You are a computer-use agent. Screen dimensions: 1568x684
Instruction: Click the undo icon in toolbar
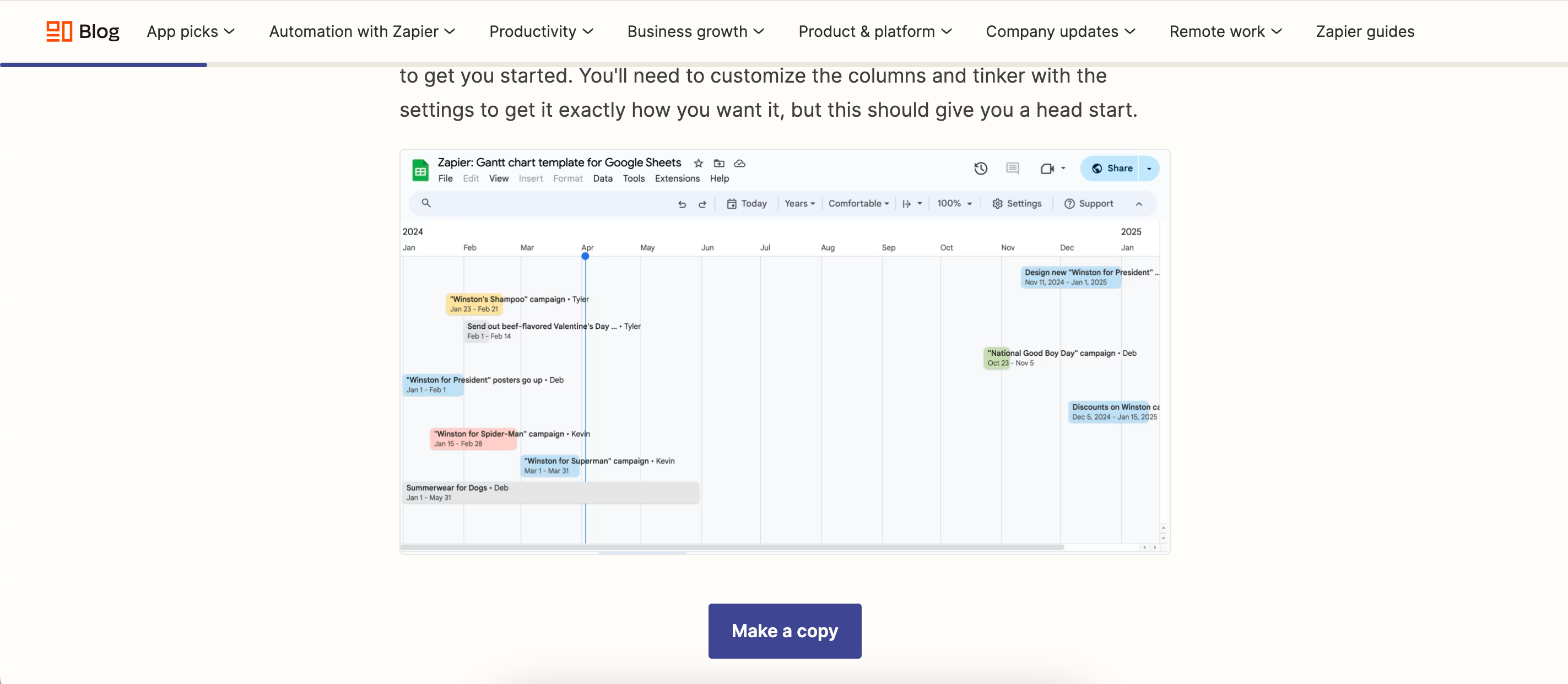point(682,204)
